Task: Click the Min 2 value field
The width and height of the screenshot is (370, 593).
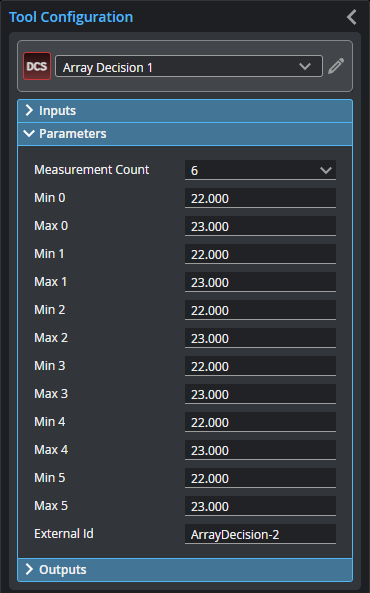Action: [x=260, y=310]
